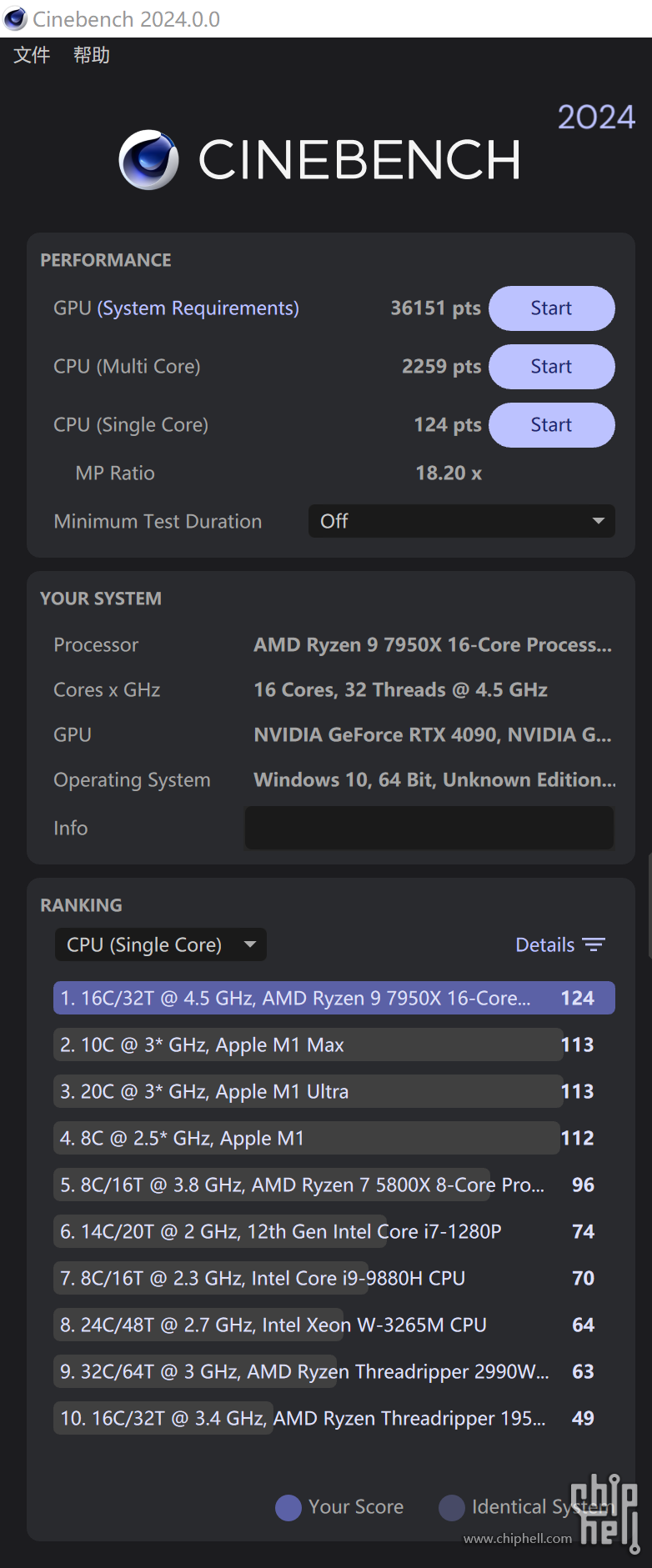Select ranking row 9 Threadripper 2990W

[x=334, y=1371]
